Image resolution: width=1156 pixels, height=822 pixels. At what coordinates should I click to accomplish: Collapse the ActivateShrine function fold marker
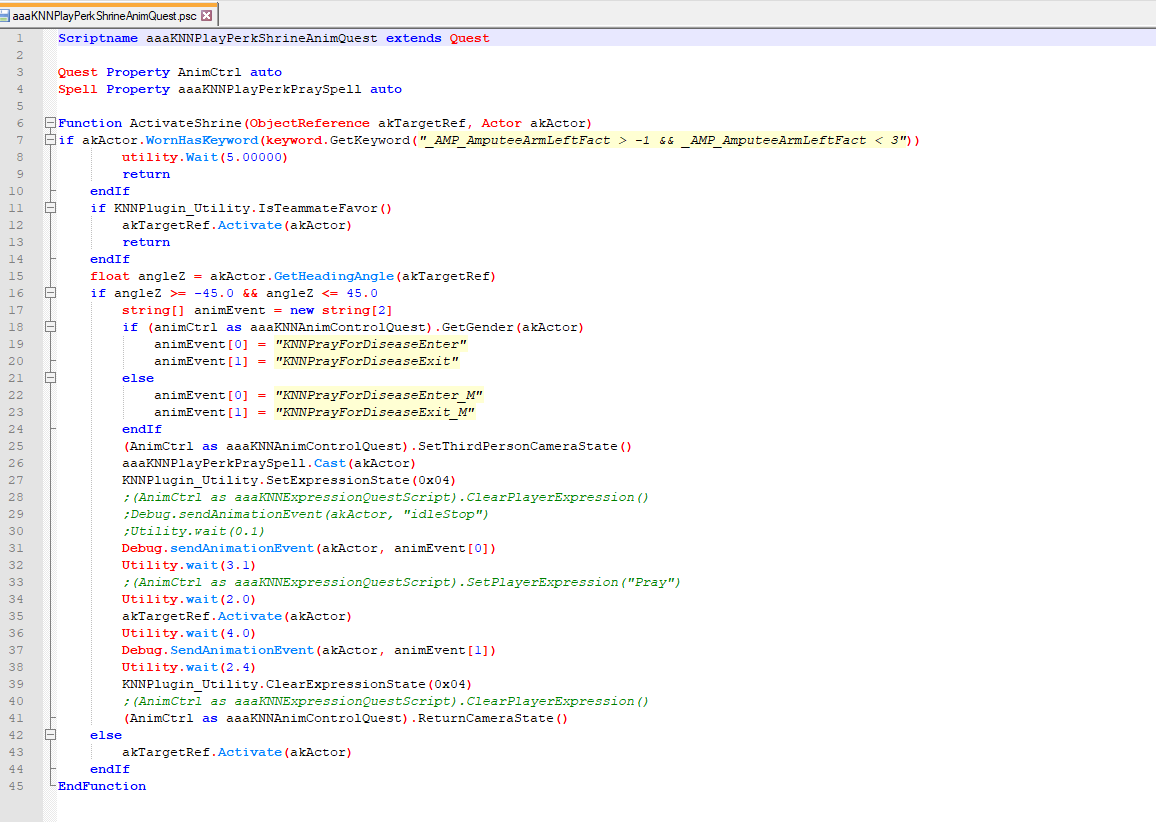point(50,123)
